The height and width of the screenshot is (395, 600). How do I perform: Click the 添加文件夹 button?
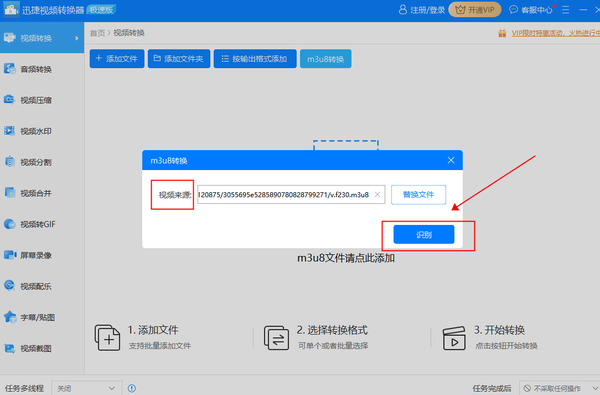(x=179, y=59)
